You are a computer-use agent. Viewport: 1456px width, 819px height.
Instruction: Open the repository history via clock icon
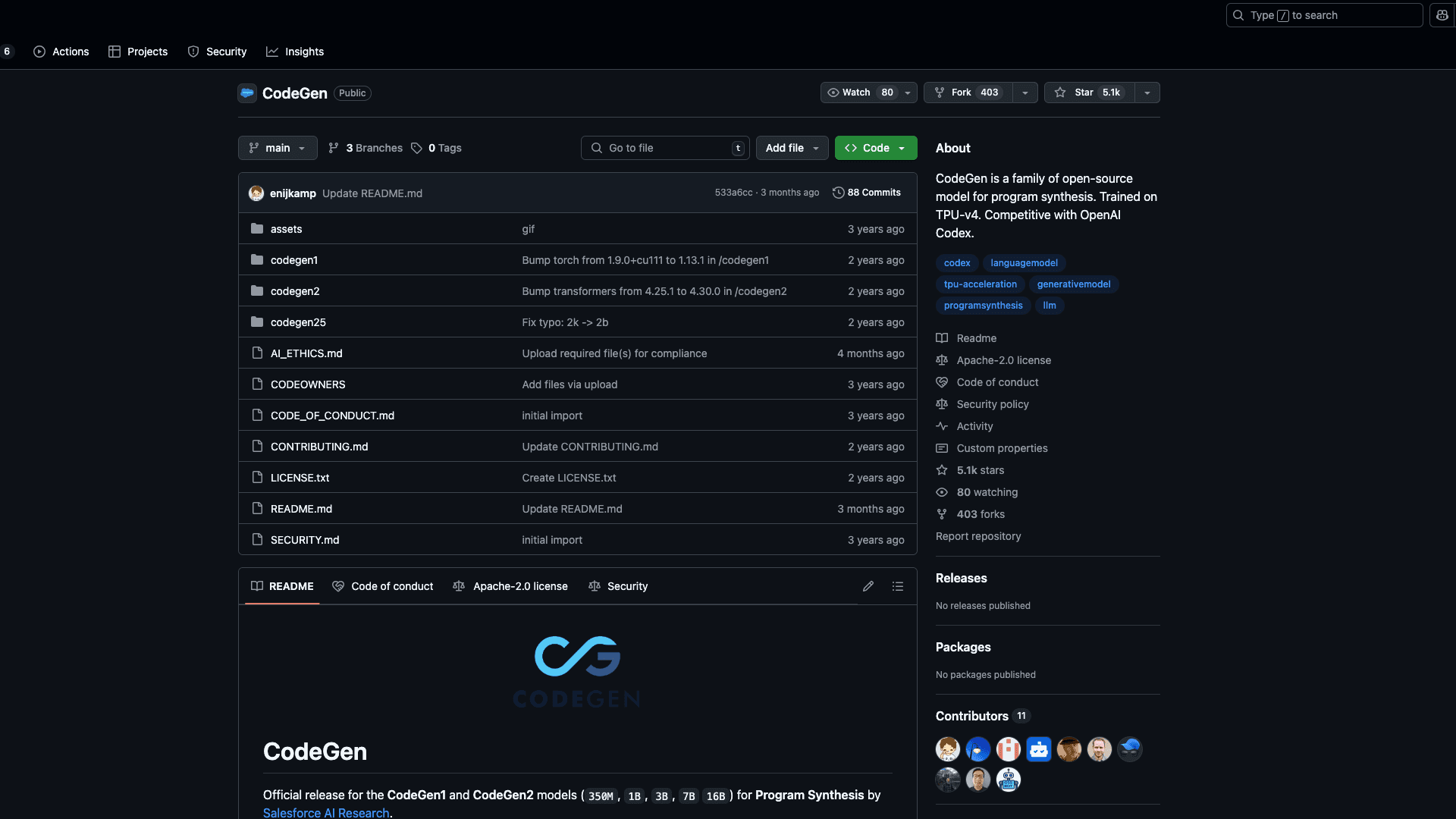(x=839, y=193)
